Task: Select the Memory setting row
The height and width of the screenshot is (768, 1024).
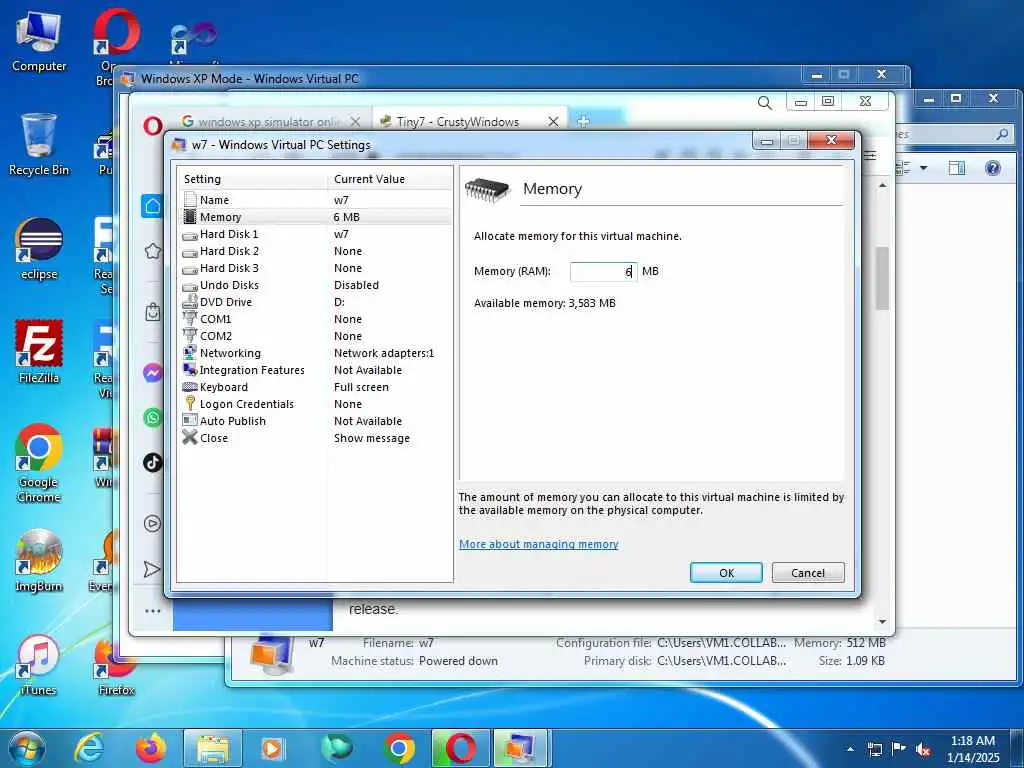Action: pos(315,217)
